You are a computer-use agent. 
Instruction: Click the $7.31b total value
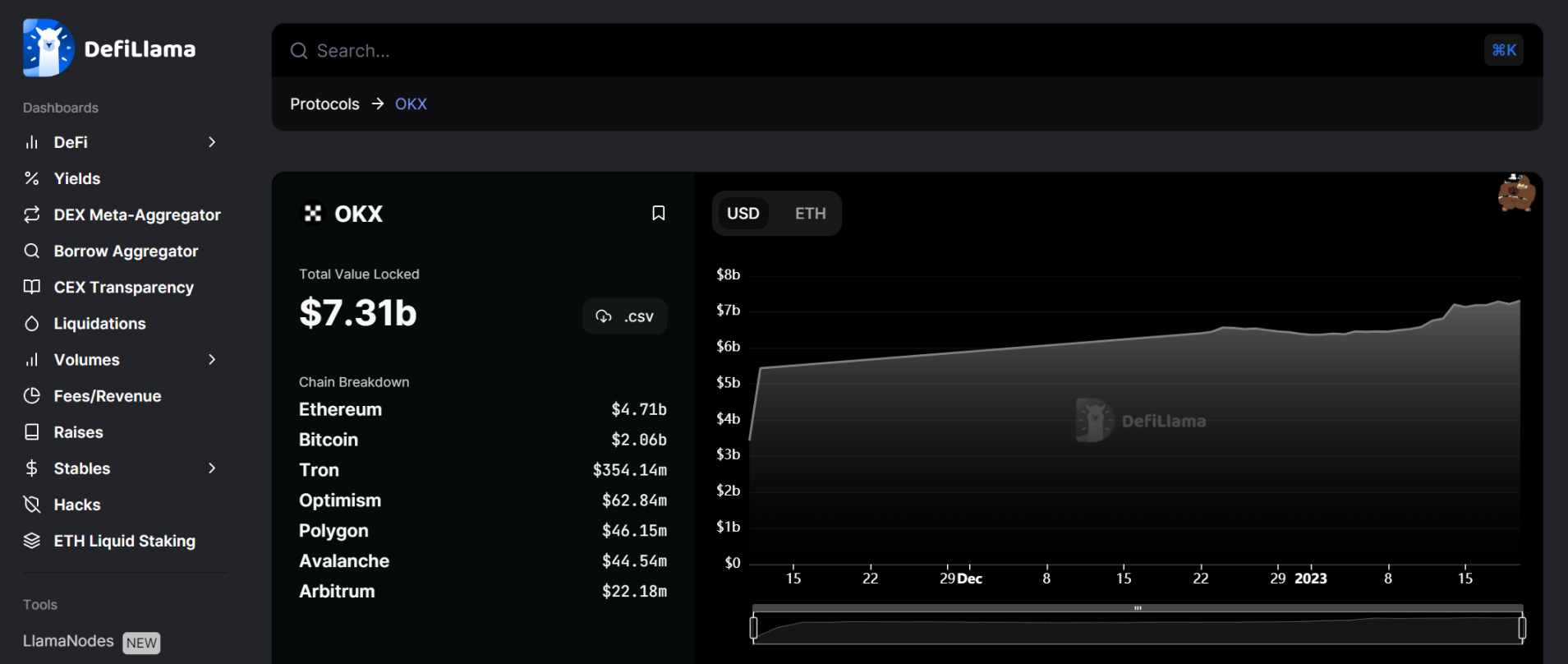click(358, 313)
